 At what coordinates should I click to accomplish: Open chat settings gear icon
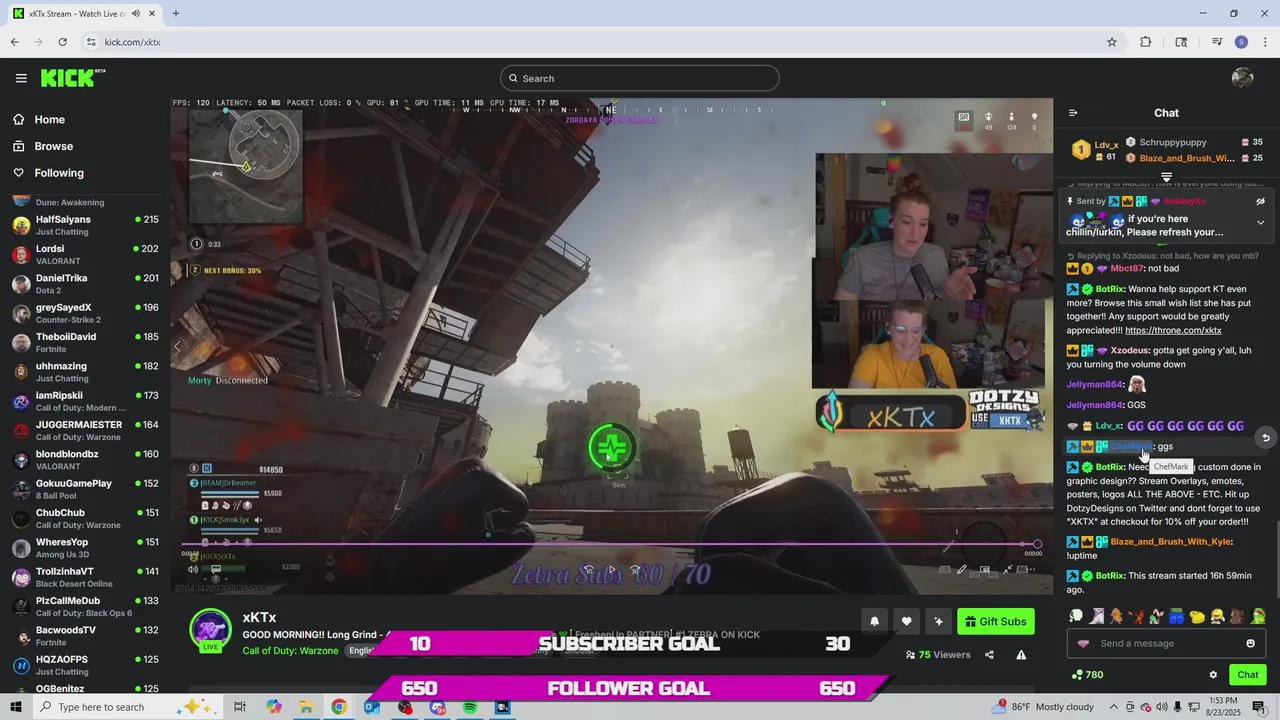click(x=1213, y=675)
